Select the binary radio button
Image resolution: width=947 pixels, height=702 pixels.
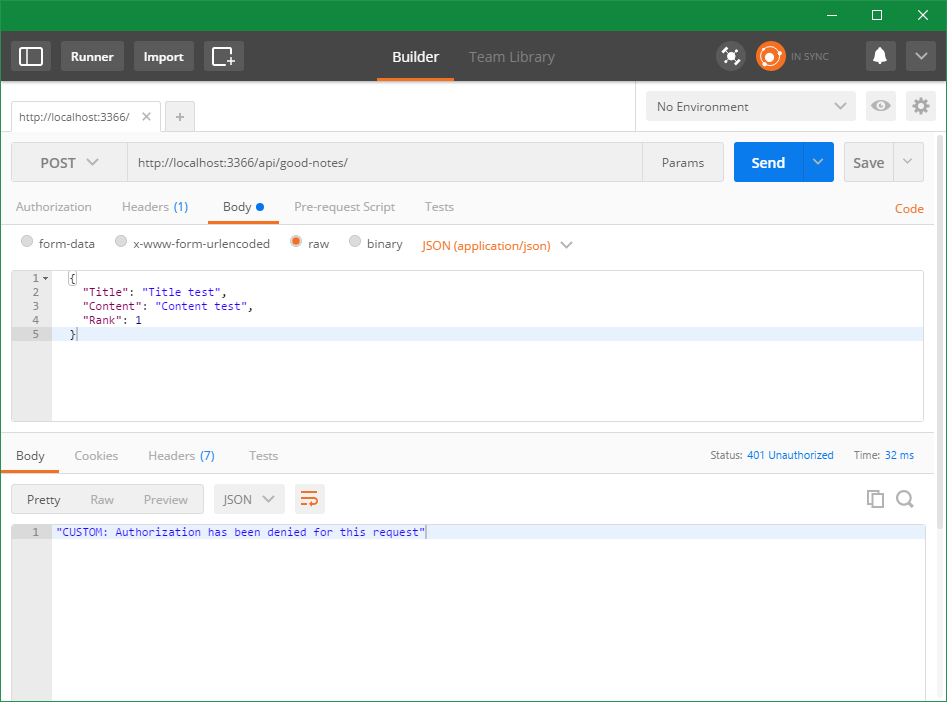[x=355, y=241]
